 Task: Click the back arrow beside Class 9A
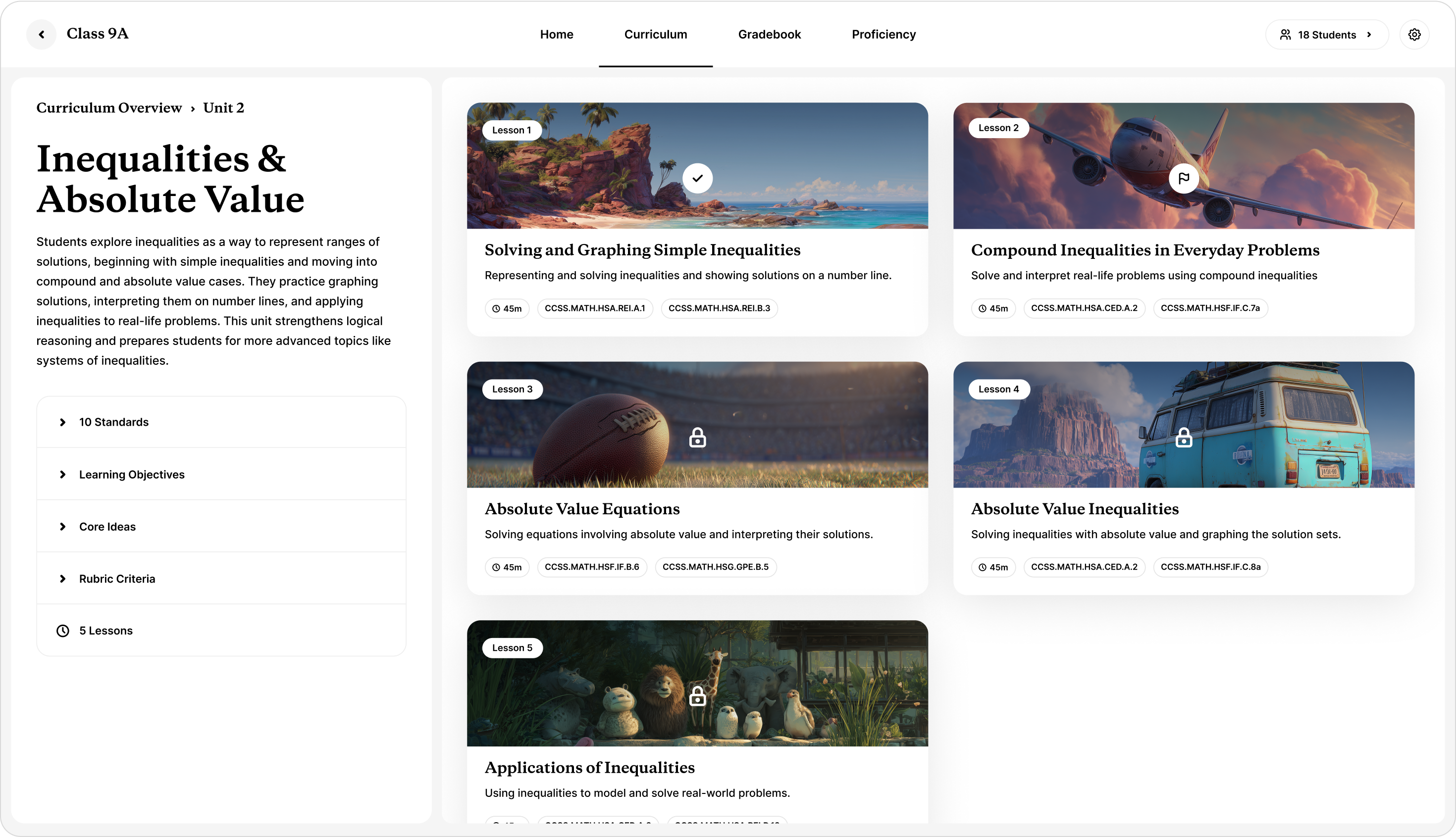pos(42,35)
